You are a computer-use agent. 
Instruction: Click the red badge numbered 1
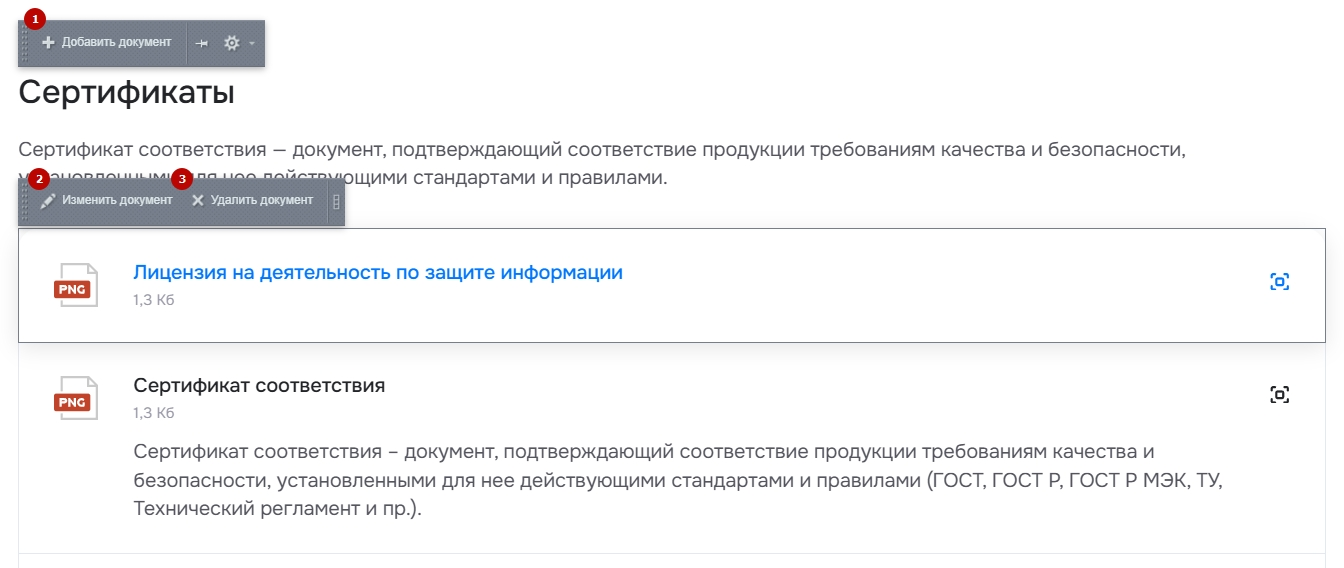pyautogui.click(x=35, y=19)
